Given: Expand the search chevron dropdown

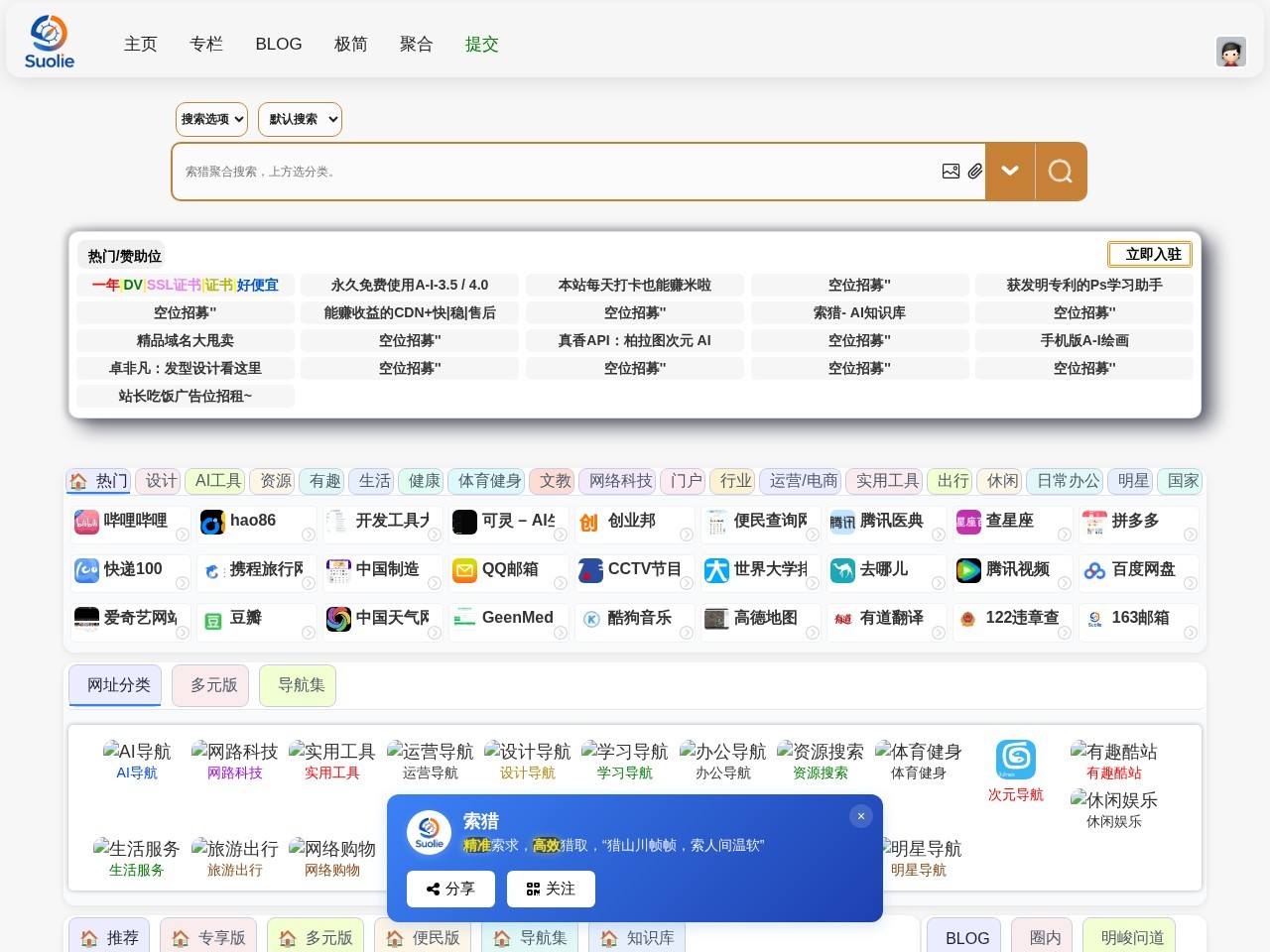Looking at the screenshot, I should point(1010,172).
